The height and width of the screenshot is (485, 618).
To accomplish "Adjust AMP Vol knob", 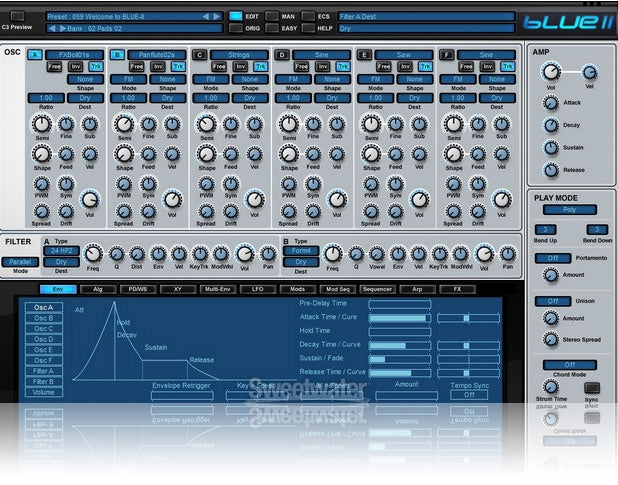I will (551, 72).
